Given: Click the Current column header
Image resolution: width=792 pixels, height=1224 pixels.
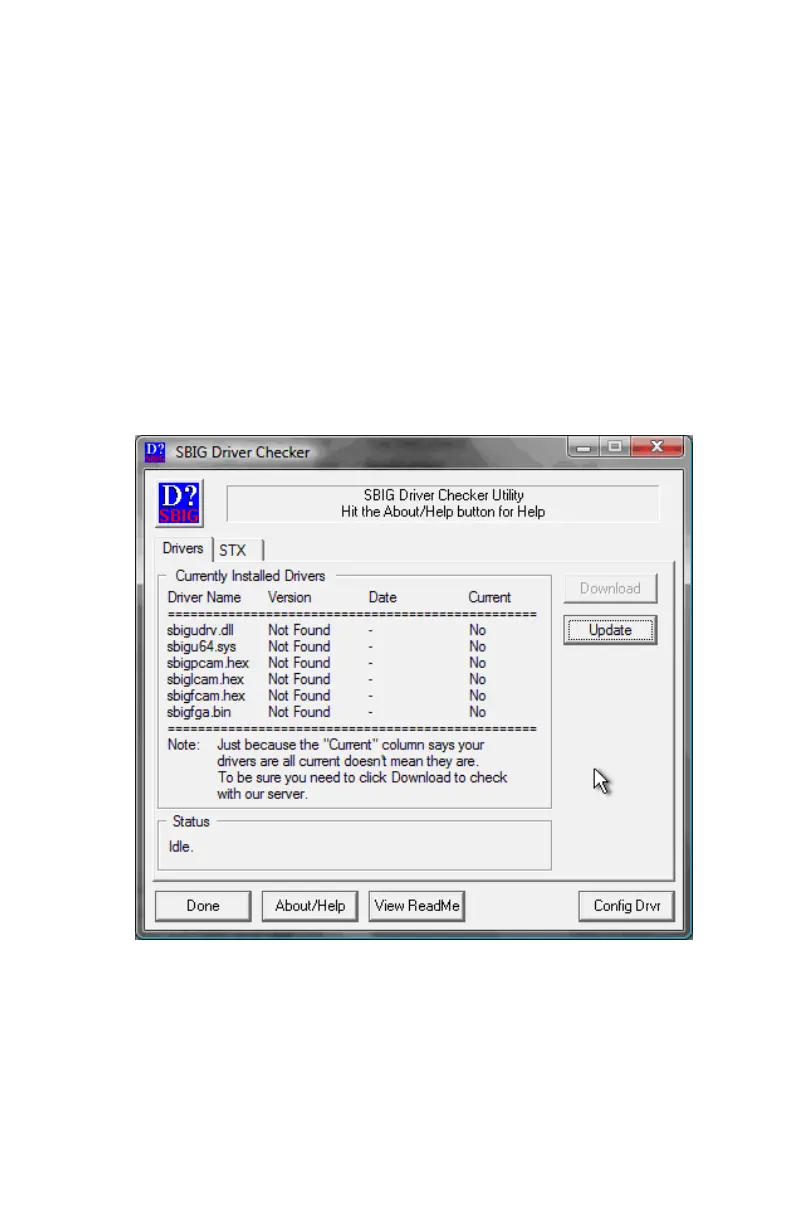Looking at the screenshot, I should pyautogui.click(x=490, y=597).
